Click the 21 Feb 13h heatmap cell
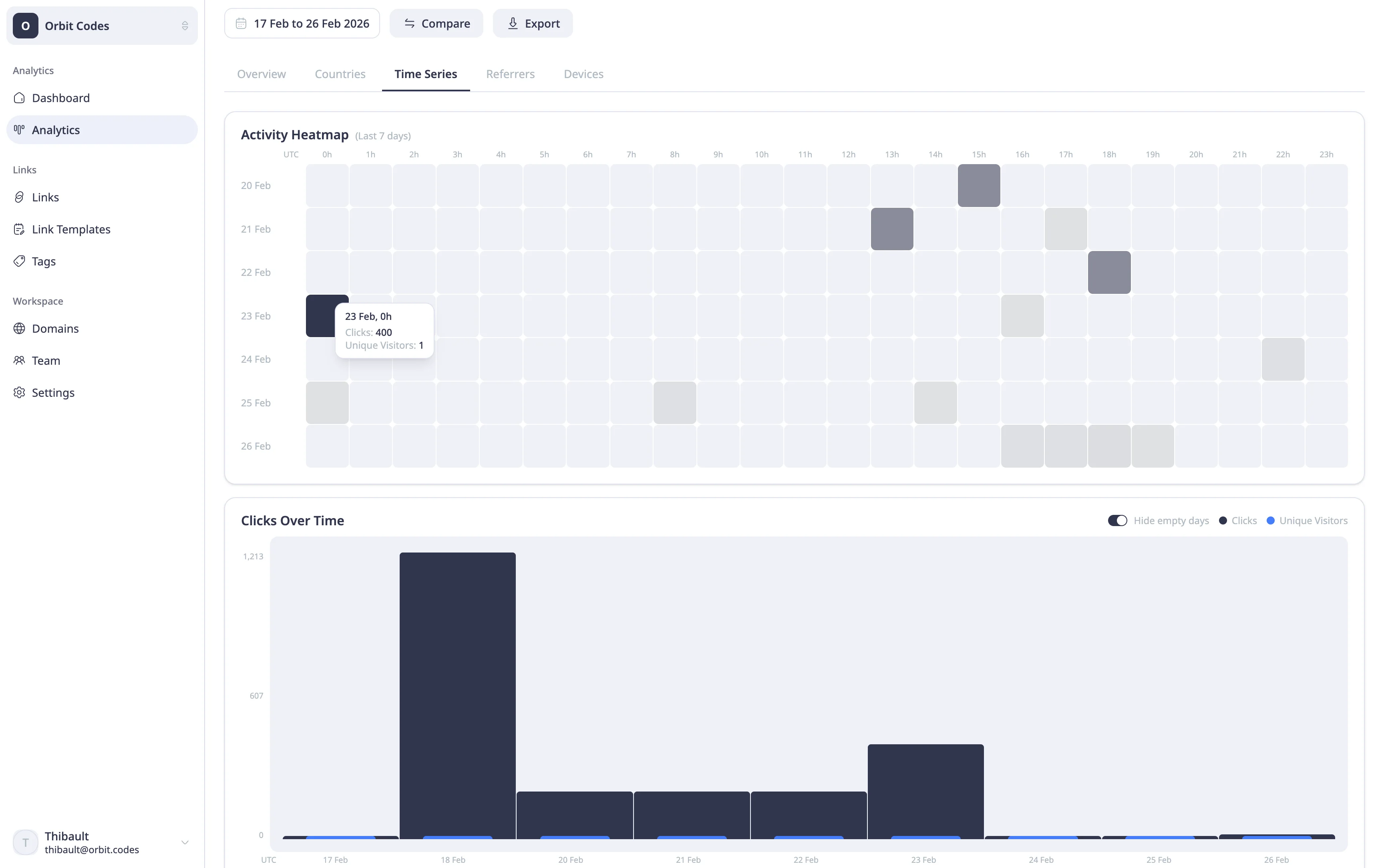Viewport: 1384px width, 868px height. (x=891, y=229)
